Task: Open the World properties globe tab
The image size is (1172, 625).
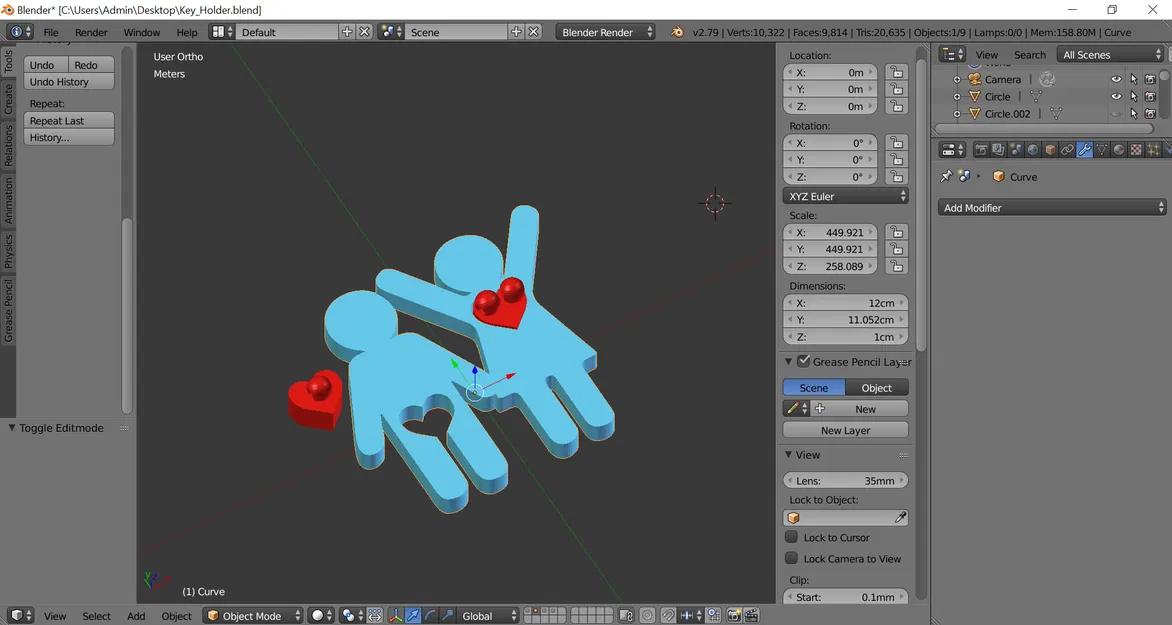Action: (x=1033, y=150)
